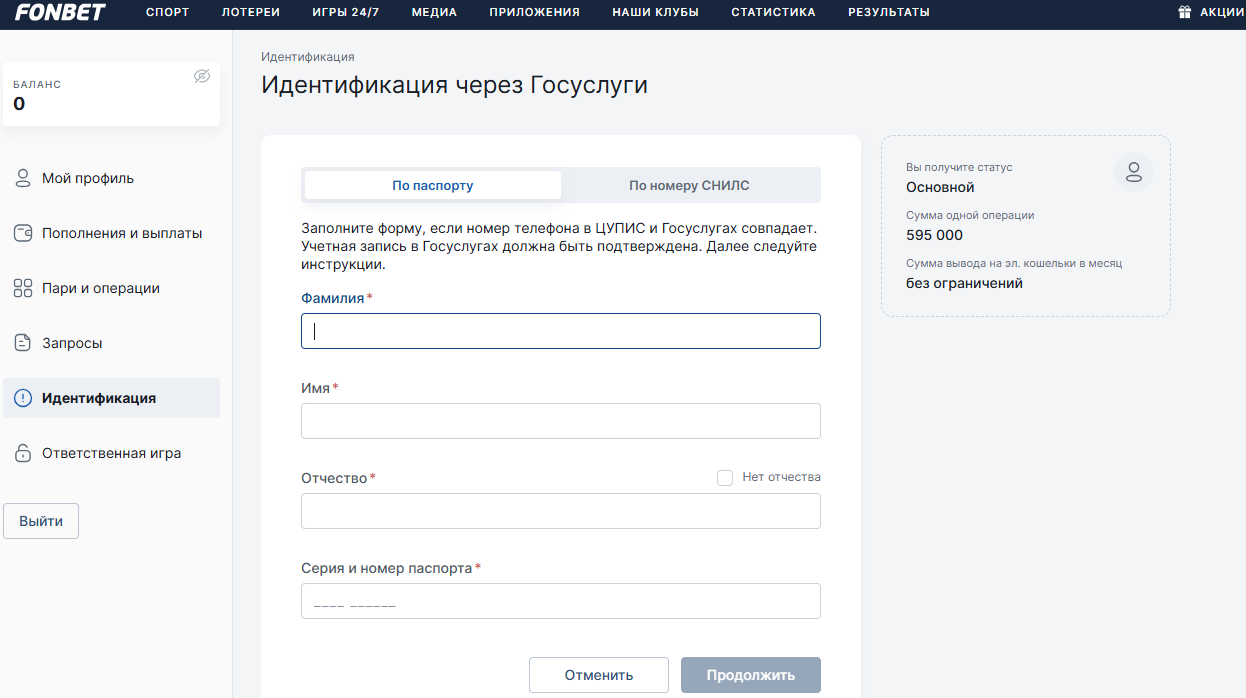Click the Идентификация breadcrumb above the title
1246x698 pixels.
point(308,57)
